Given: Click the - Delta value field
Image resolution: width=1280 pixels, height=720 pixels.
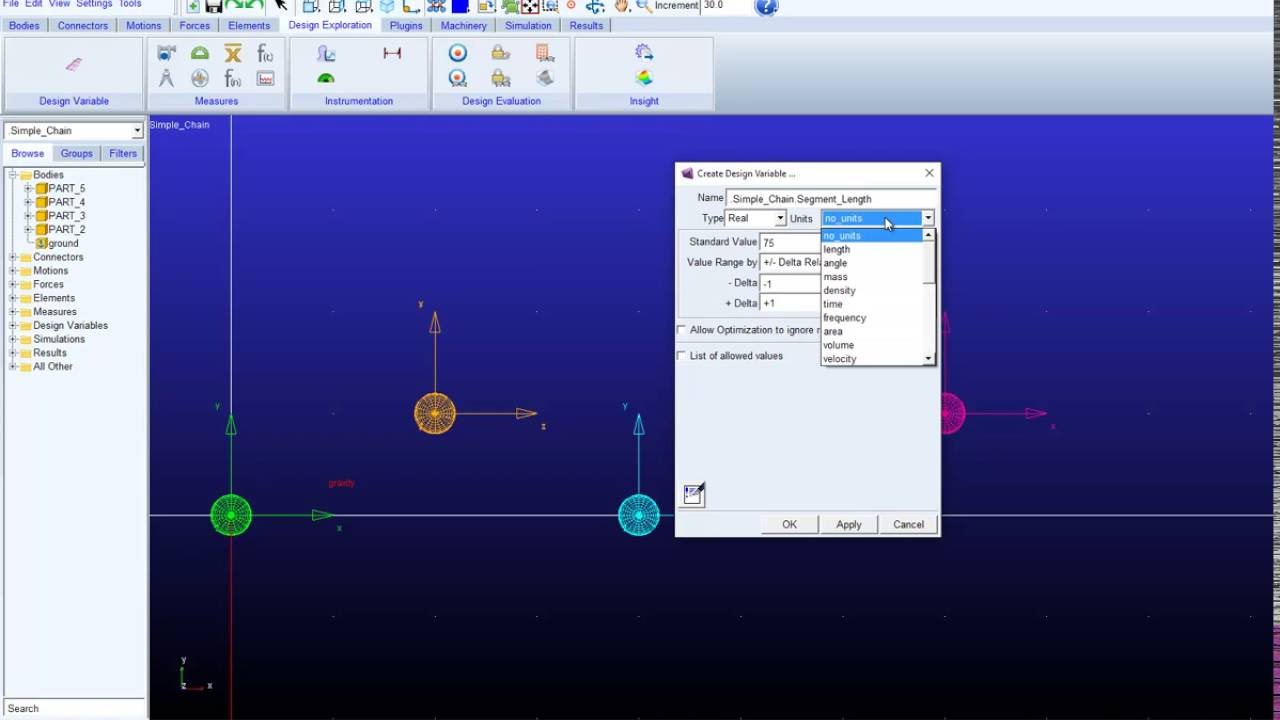Looking at the screenshot, I should (x=792, y=283).
